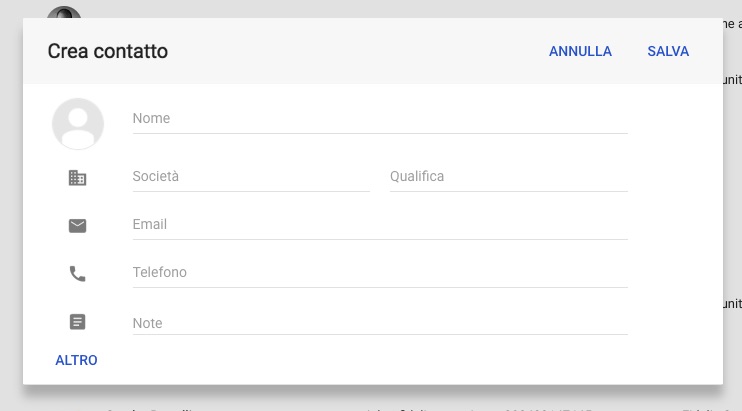Focus the Qualifica text field
Viewport: 742px width, 411px height.
tap(509, 177)
